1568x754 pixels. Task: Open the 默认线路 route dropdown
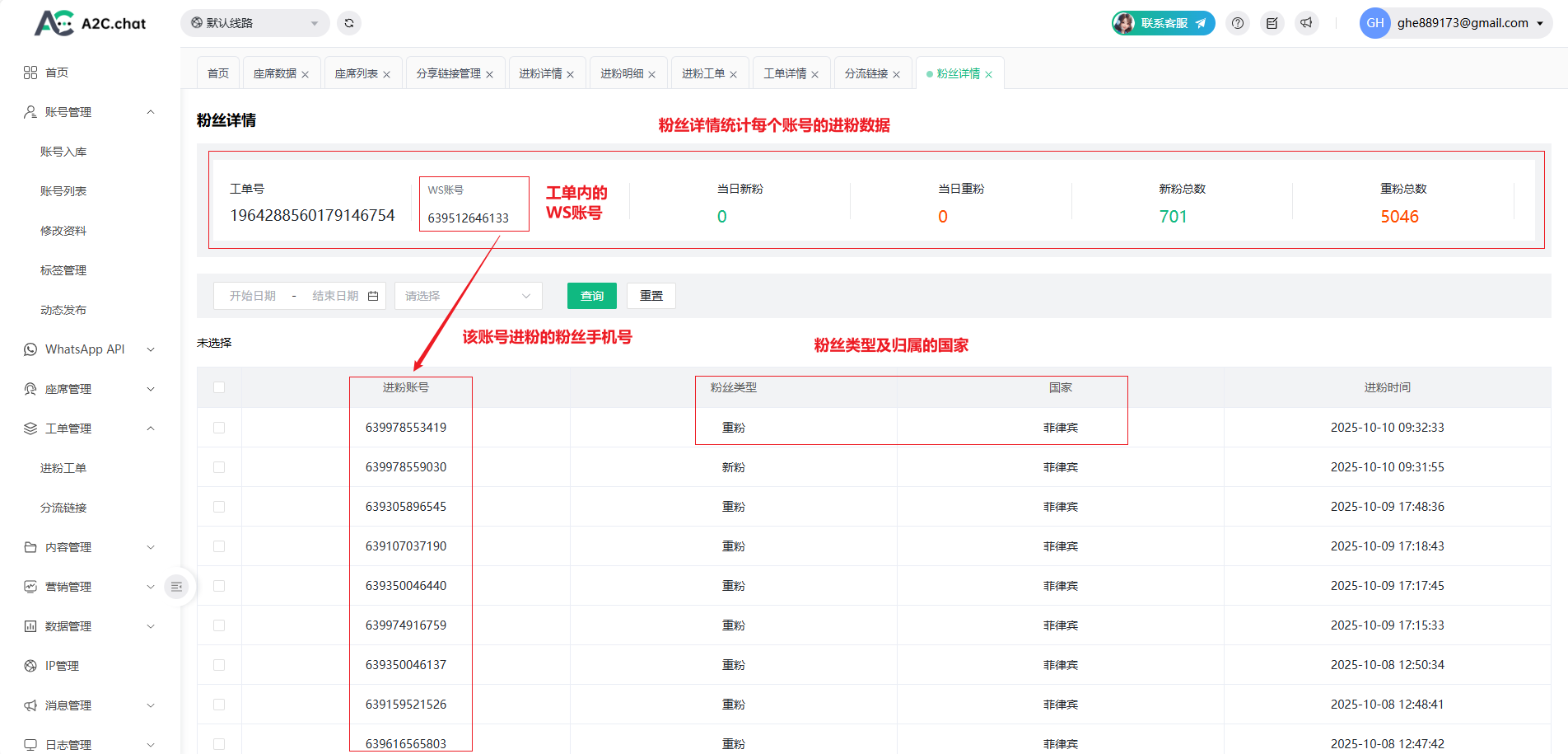254,23
